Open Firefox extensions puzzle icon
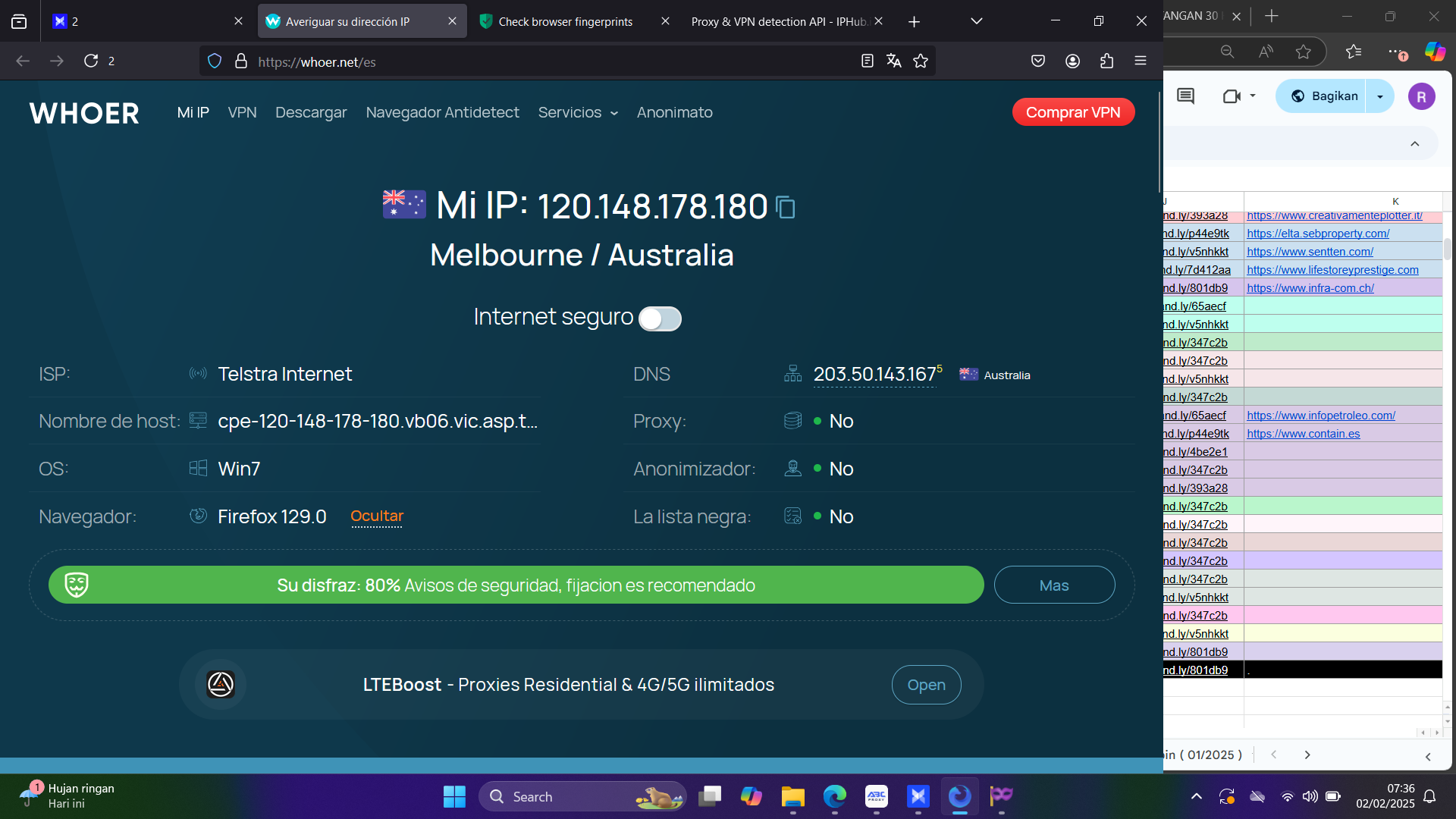The width and height of the screenshot is (1456, 819). (x=1106, y=61)
